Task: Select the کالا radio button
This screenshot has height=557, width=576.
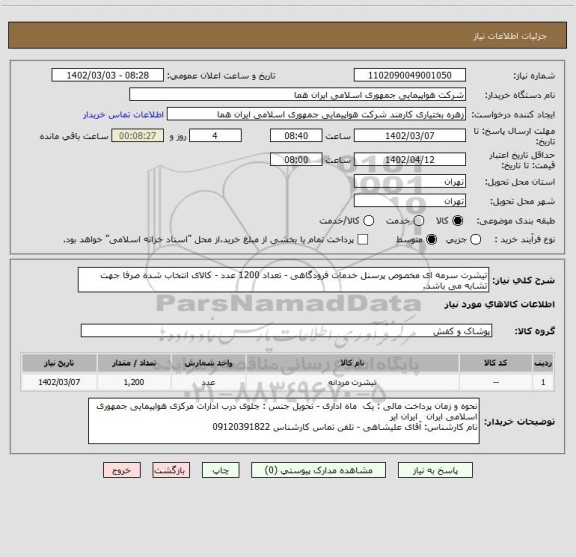Action: tap(458, 220)
